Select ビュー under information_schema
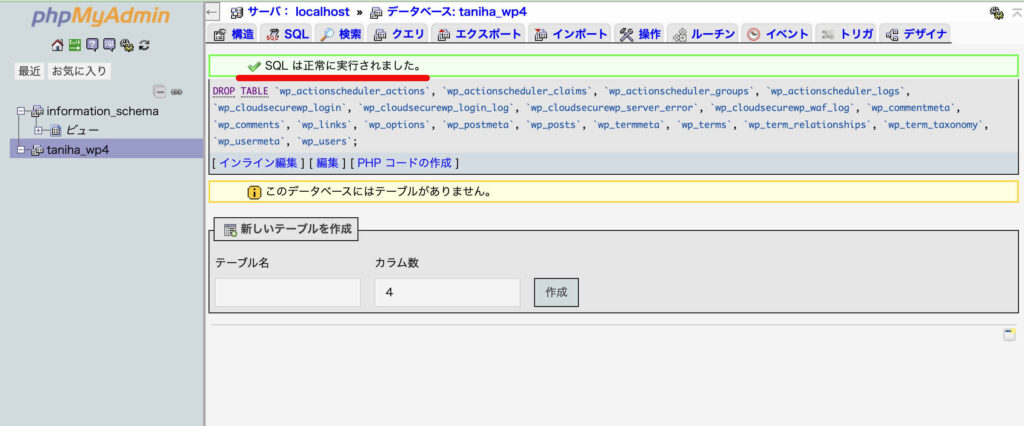This screenshot has height=426, width=1024. tap(82, 131)
